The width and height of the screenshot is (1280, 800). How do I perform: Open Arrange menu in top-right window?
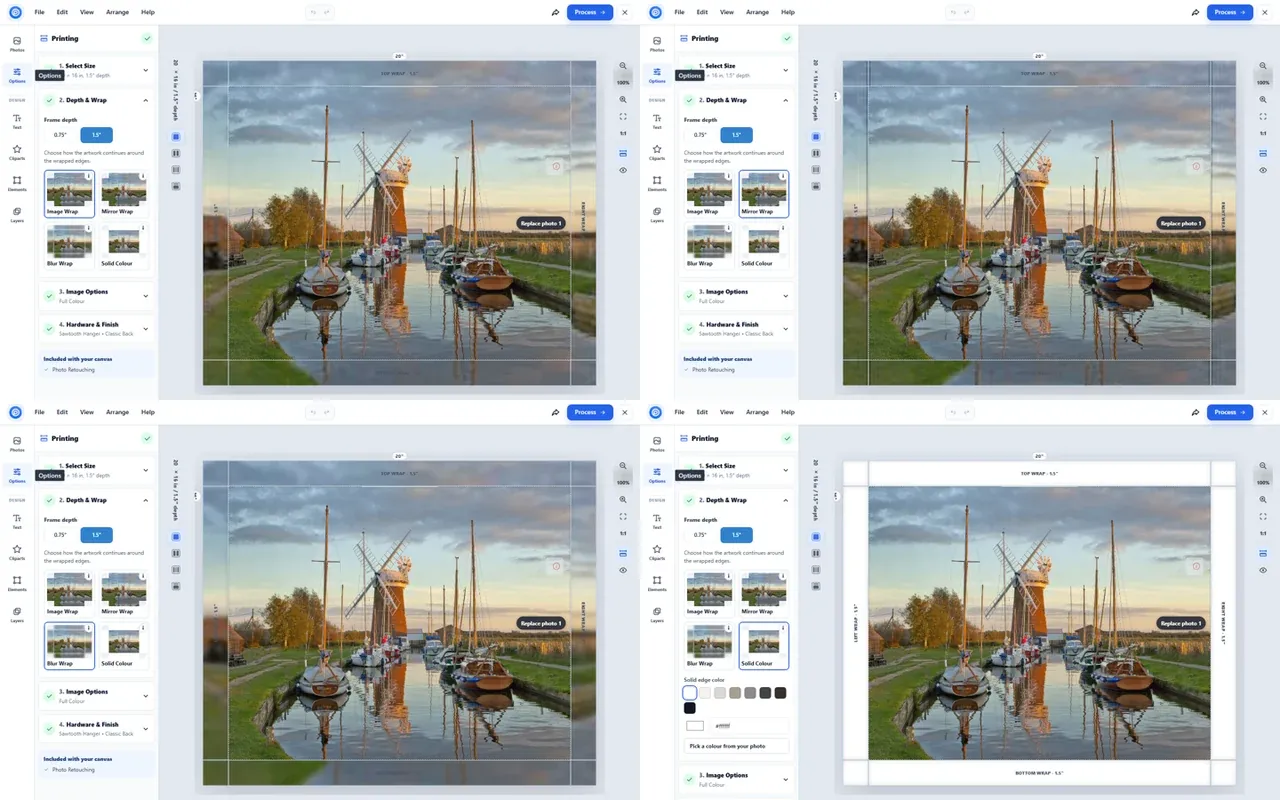click(757, 12)
